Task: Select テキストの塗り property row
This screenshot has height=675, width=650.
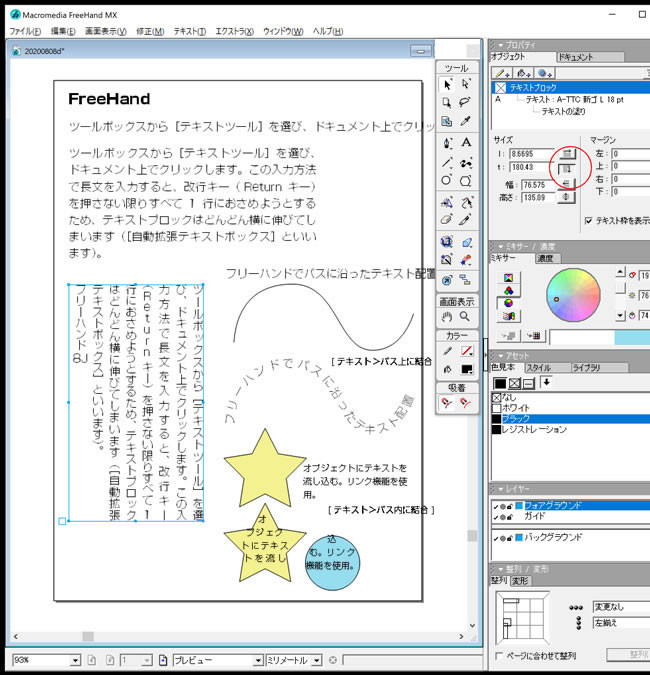Action: [563, 111]
